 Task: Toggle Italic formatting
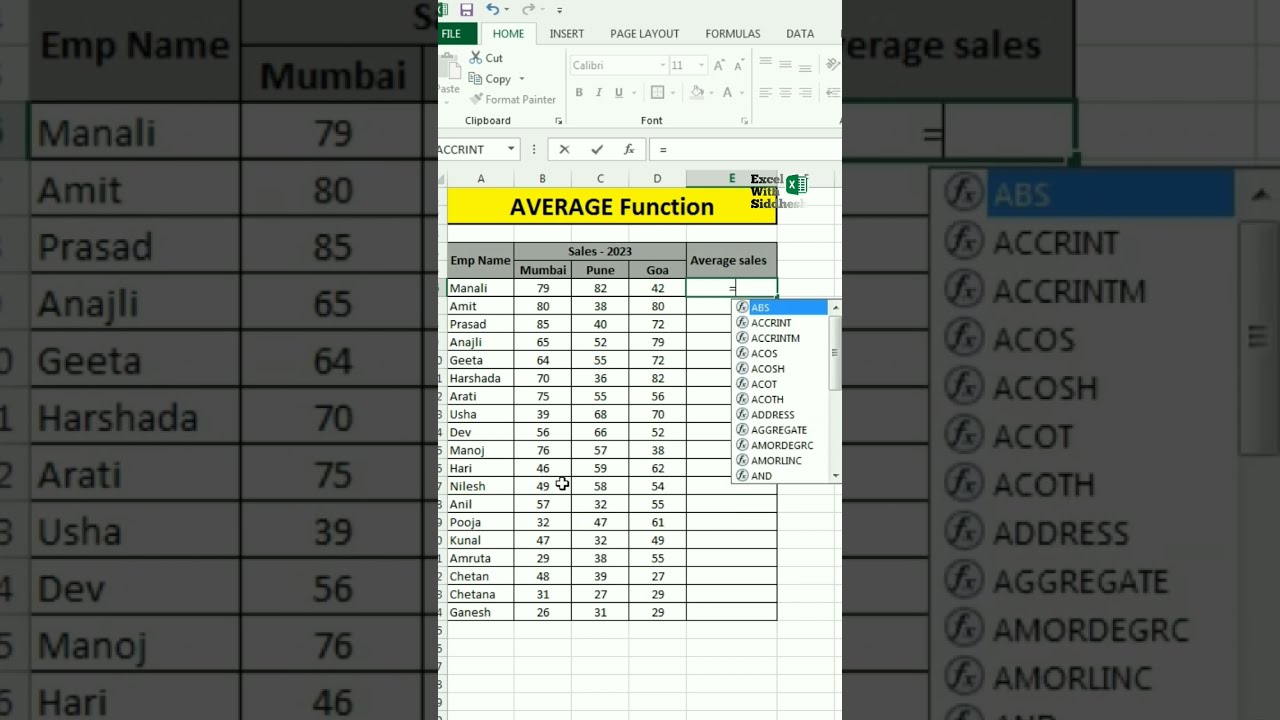click(599, 93)
